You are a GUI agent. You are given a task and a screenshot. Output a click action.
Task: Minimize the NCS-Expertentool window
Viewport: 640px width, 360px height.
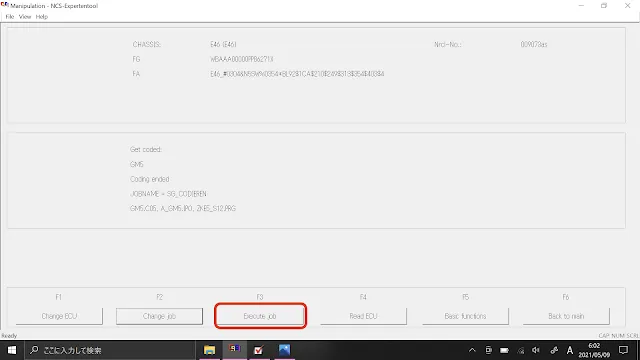[581, 6]
